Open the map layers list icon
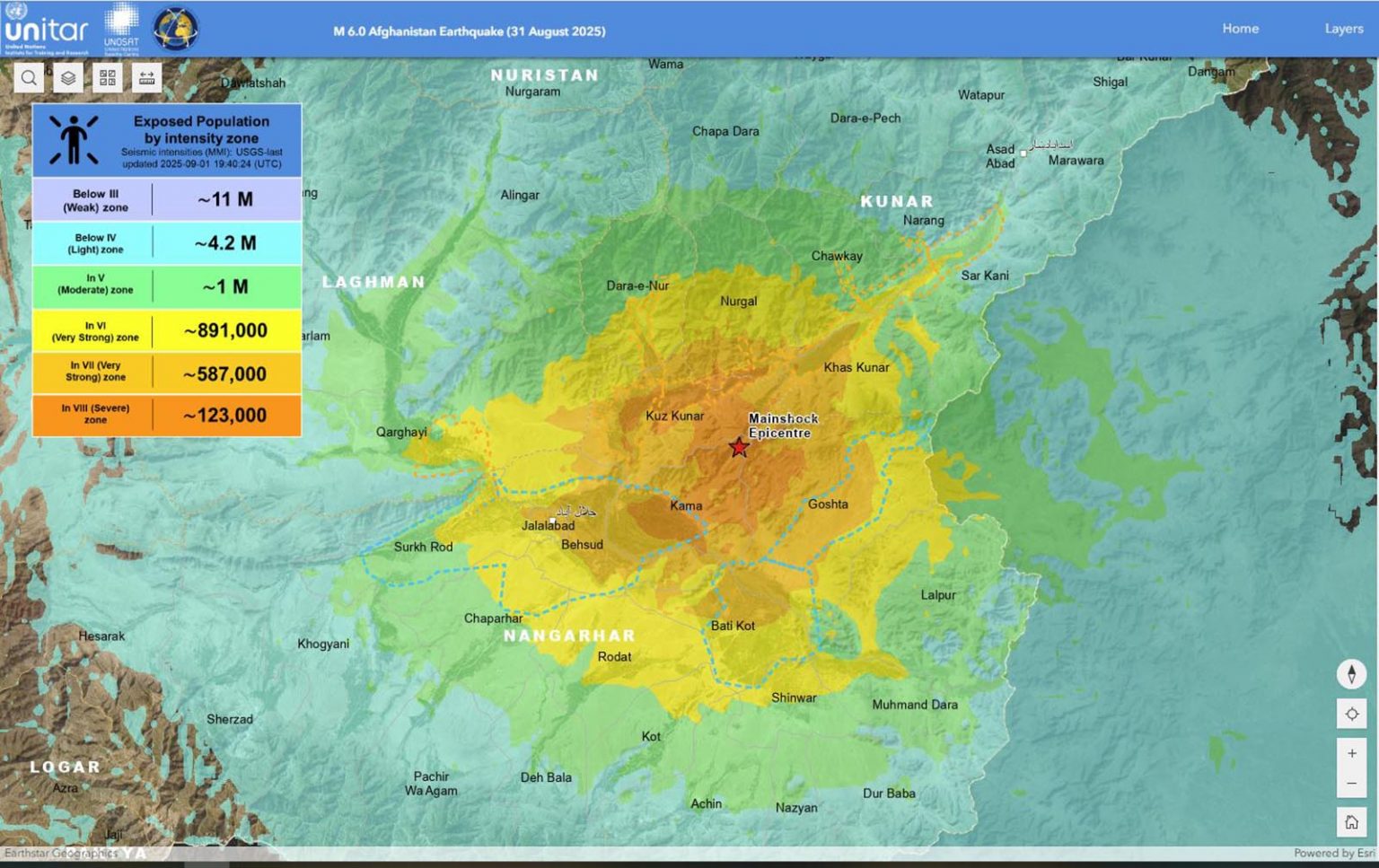The image size is (1379, 868). coord(68,78)
